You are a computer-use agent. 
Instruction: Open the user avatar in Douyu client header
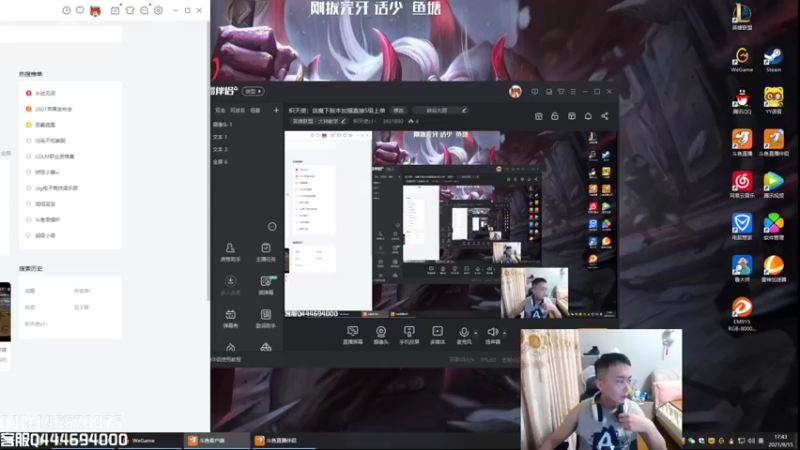[95, 10]
